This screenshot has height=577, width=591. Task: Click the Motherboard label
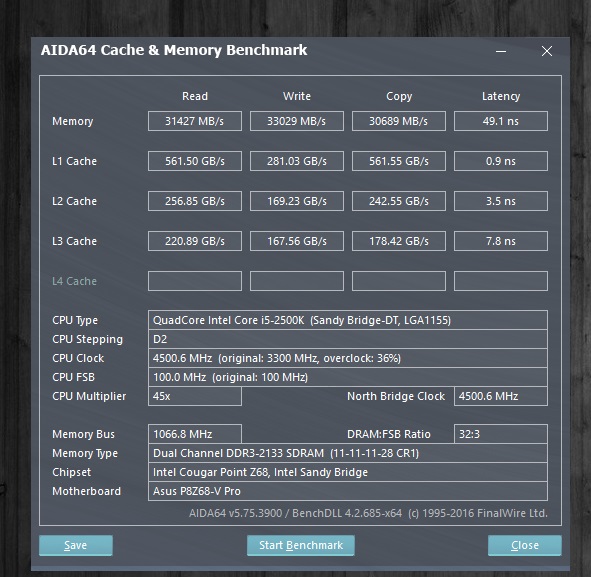pyautogui.click(x=86, y=491)
